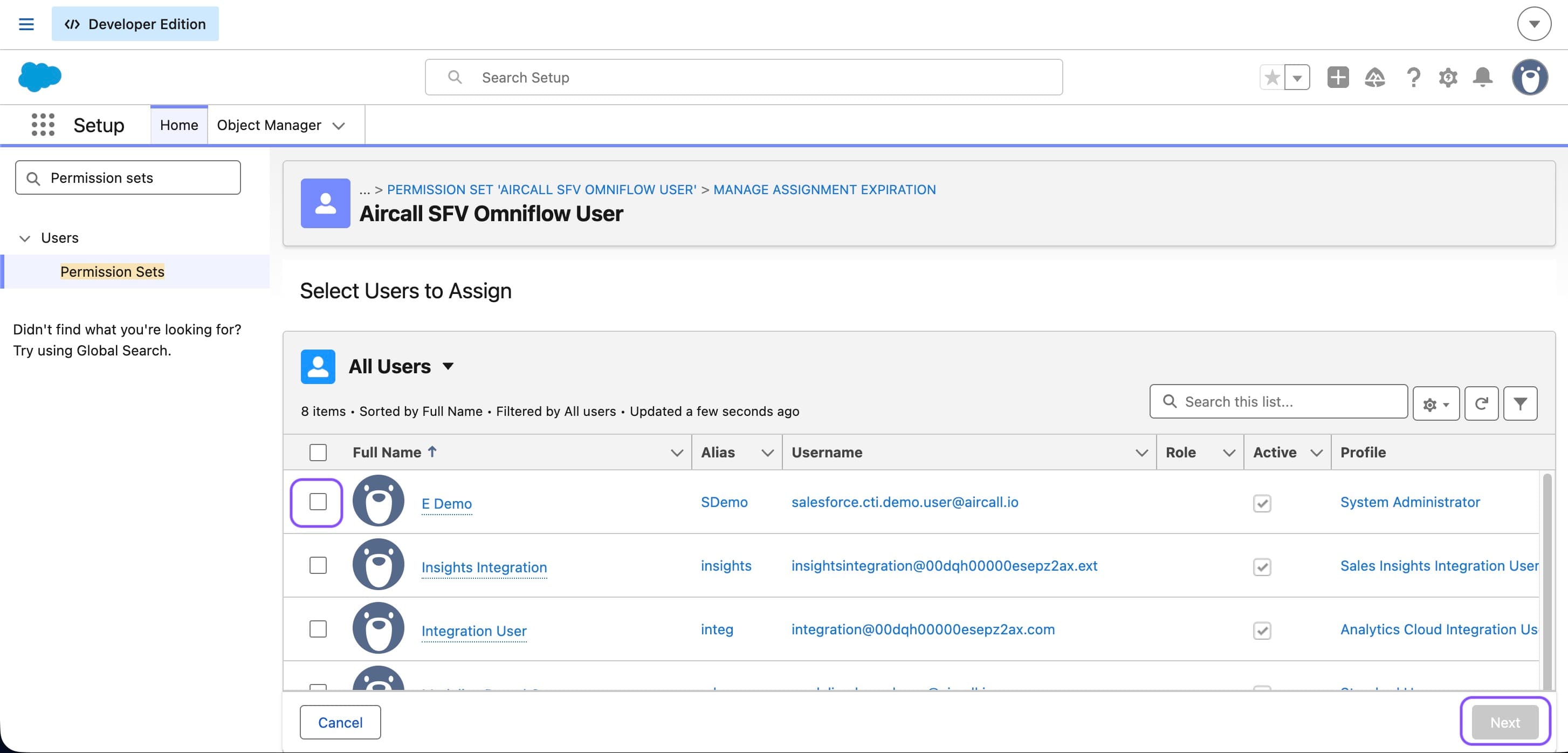Toggle the select-all users checkbox
This screenshot has height=753, width=1568.
click(x=318, y=453)
